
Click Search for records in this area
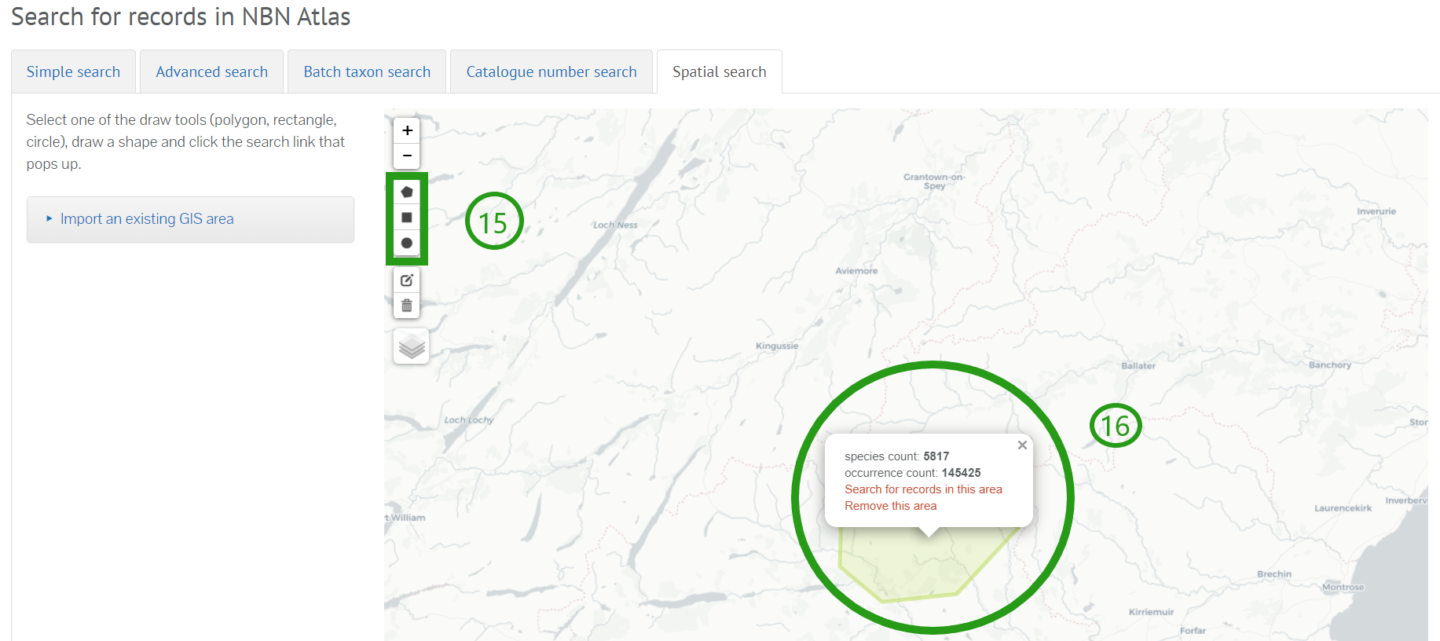coord(923,489)
